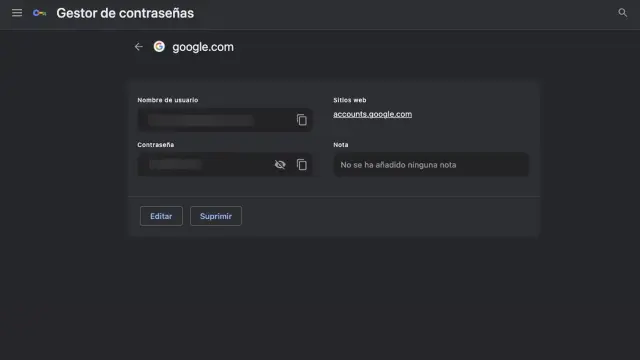
Task: Click the Password Manager key logo
Action: point(40,13)
